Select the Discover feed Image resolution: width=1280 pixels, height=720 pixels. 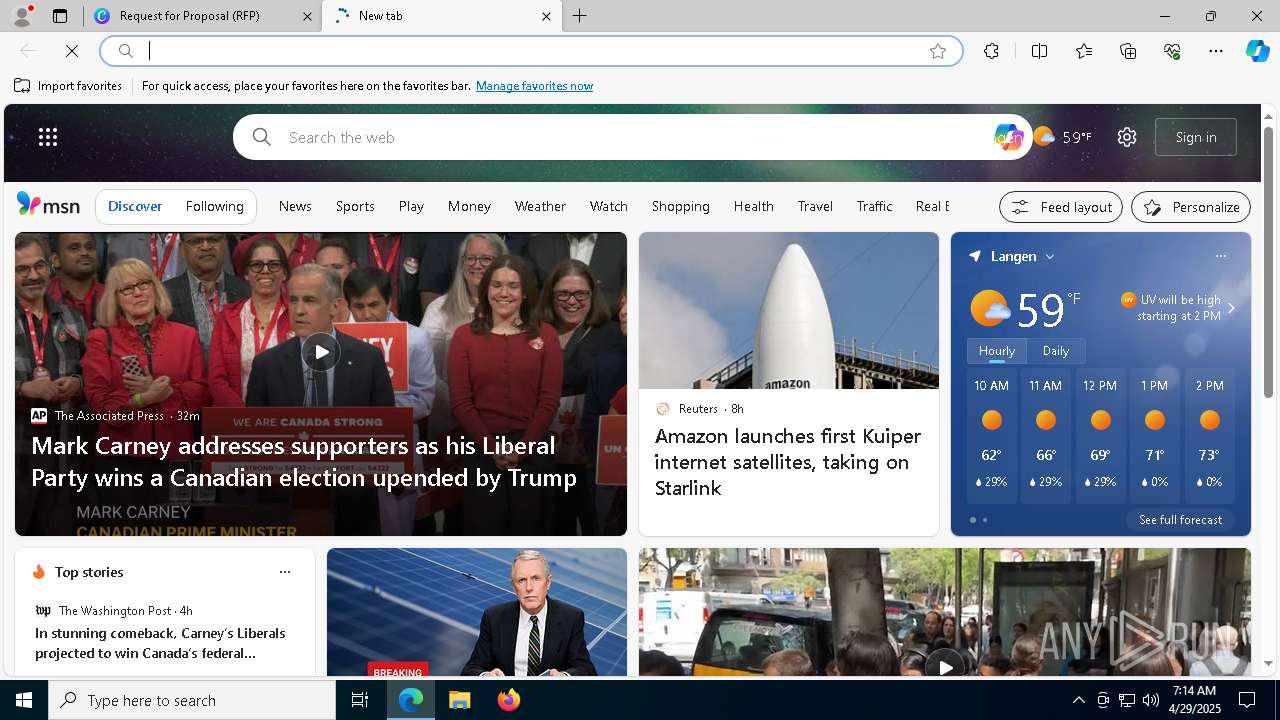135,206
